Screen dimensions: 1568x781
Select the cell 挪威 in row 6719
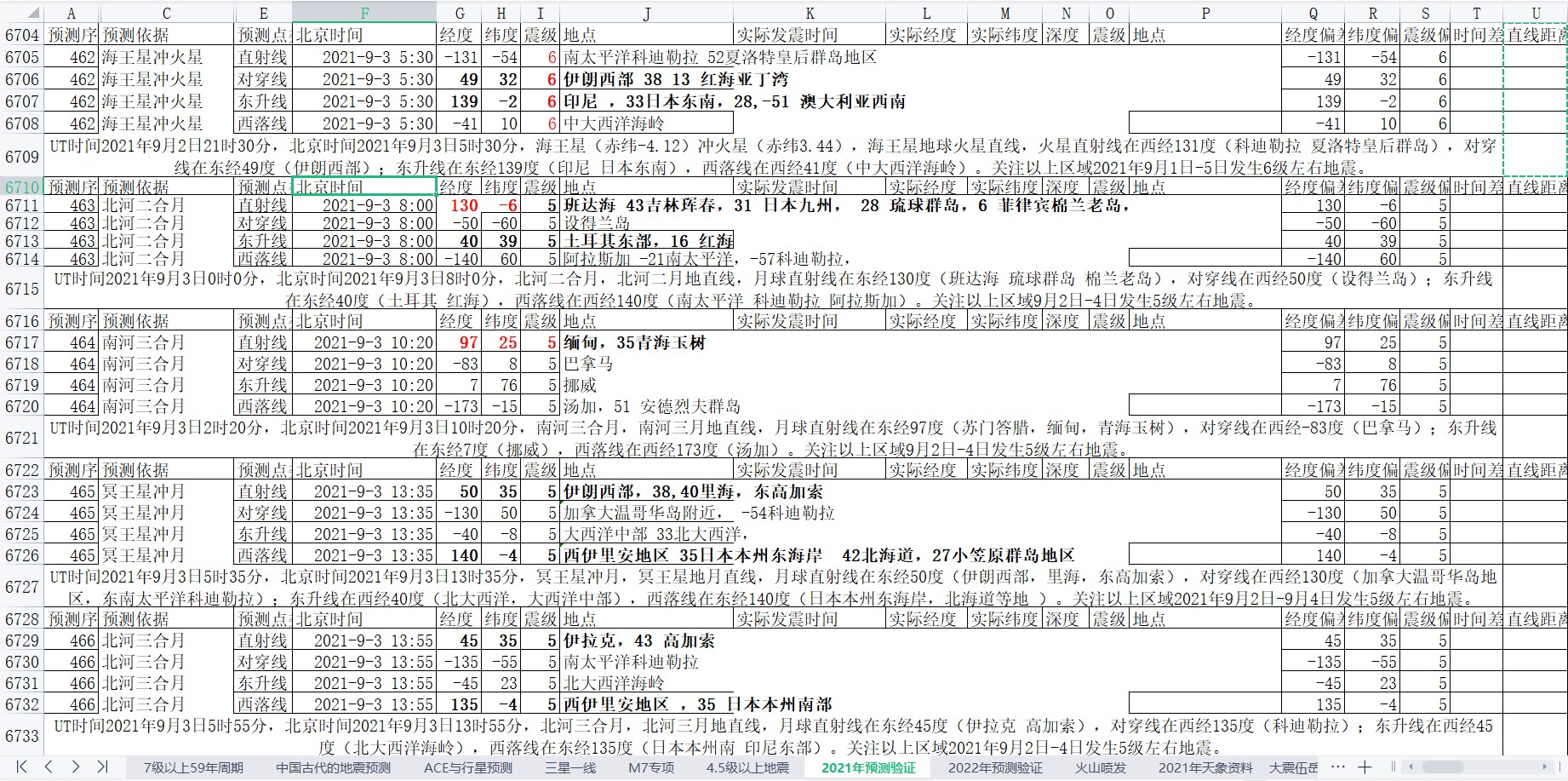click(646, 385)
